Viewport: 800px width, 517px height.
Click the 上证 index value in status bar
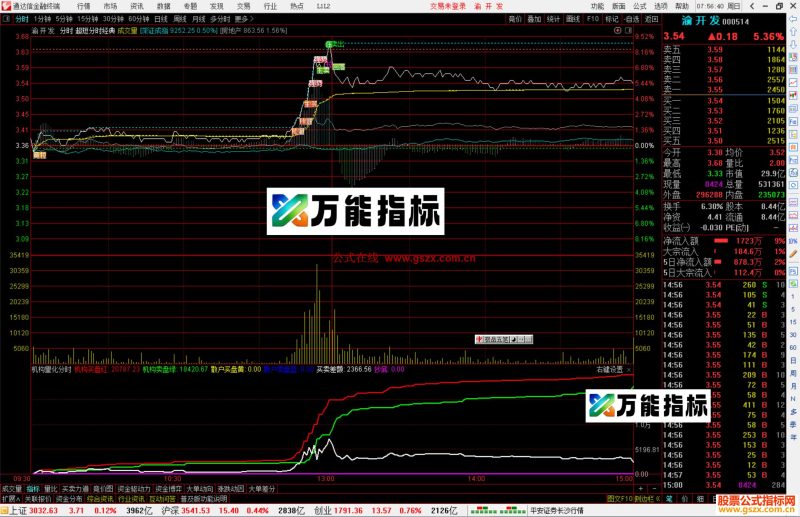coord(43,510)
